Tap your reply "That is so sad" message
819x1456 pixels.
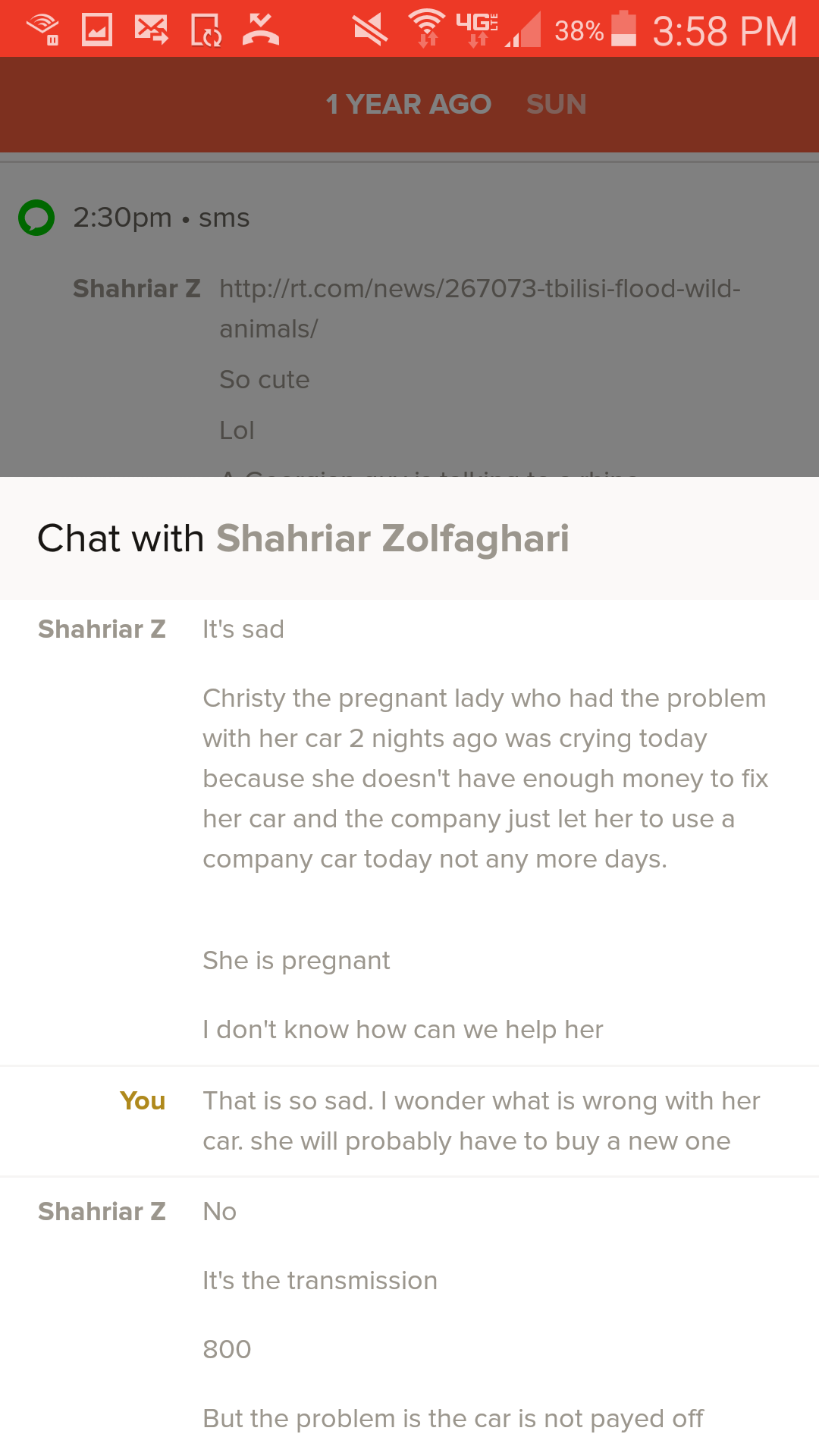[x=481, y=1121]
